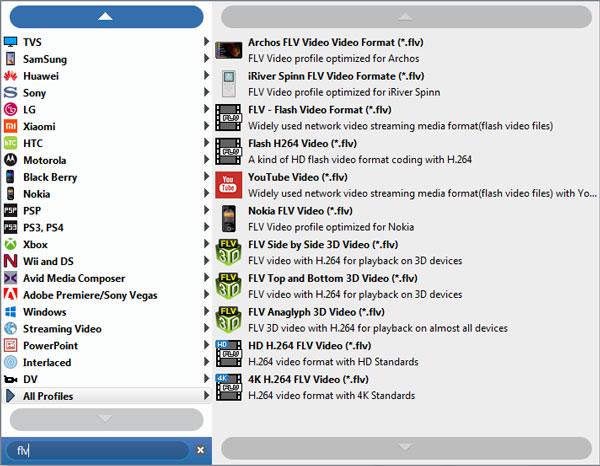The height and width of the screenshot is (466, 600).
Task: Click the PSP logo icon
Action: (x=10, y=210)
